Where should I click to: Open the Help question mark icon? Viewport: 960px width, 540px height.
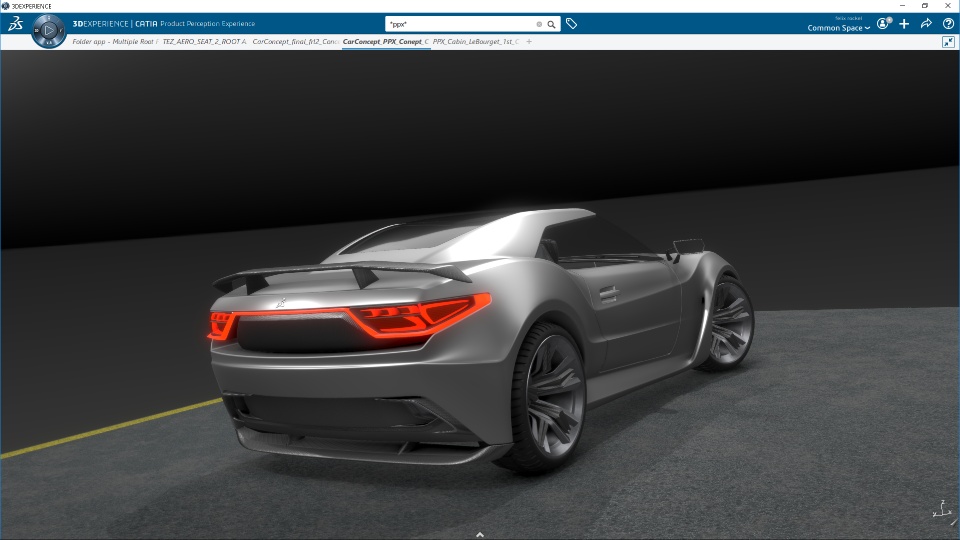(x=948, y=23)
